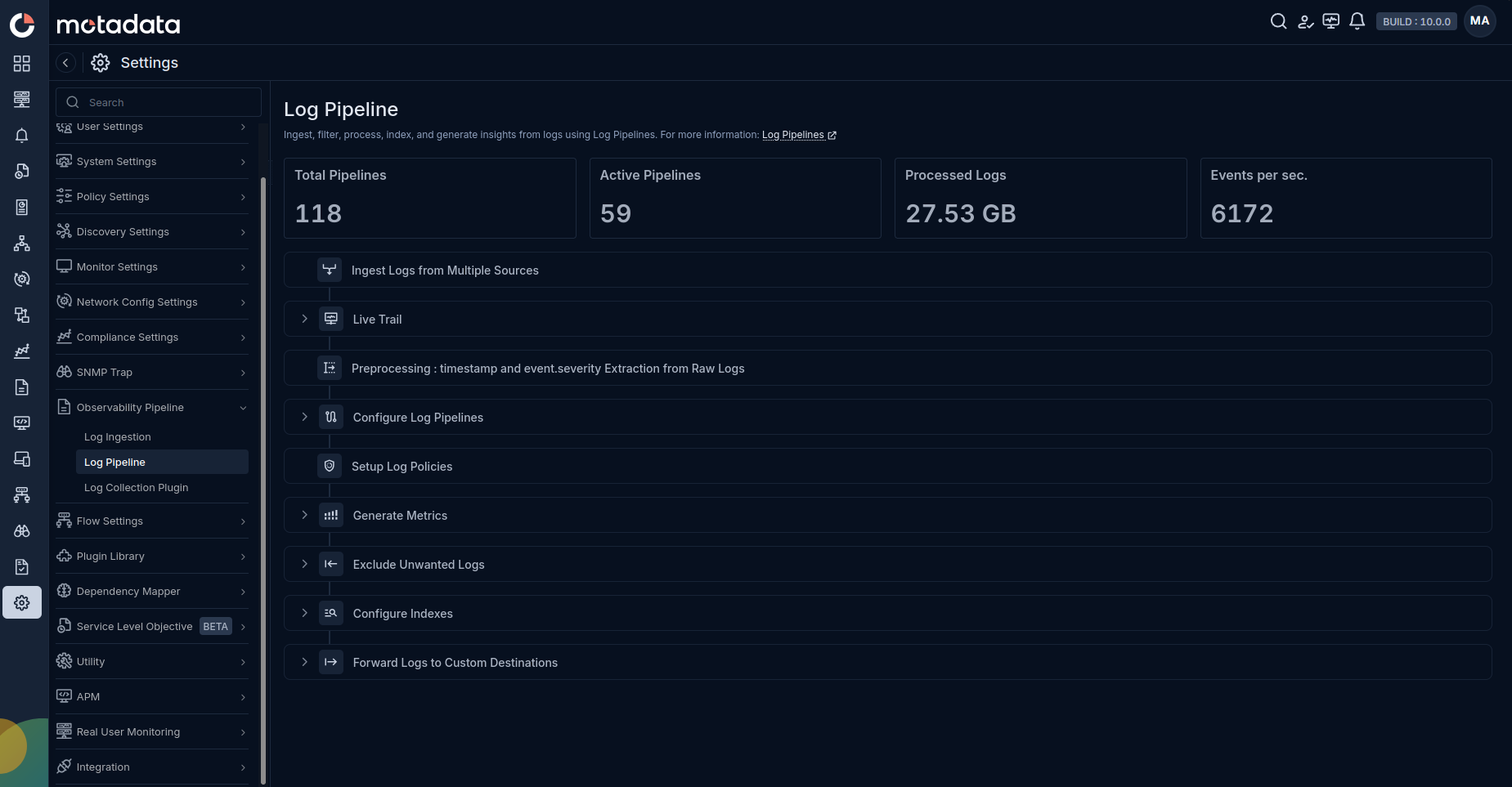This screenshot has height=787, width=1512.
Task: Open Real User Monitoring menu
Action: [152, 732]
